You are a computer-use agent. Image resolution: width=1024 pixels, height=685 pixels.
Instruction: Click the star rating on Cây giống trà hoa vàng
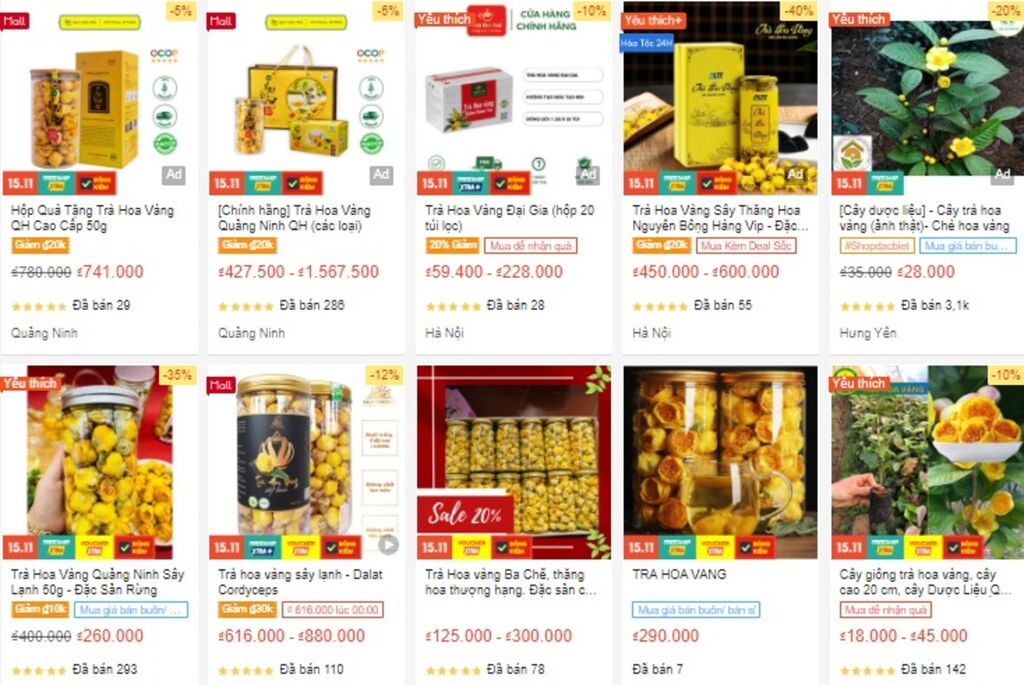coord(867,670)
